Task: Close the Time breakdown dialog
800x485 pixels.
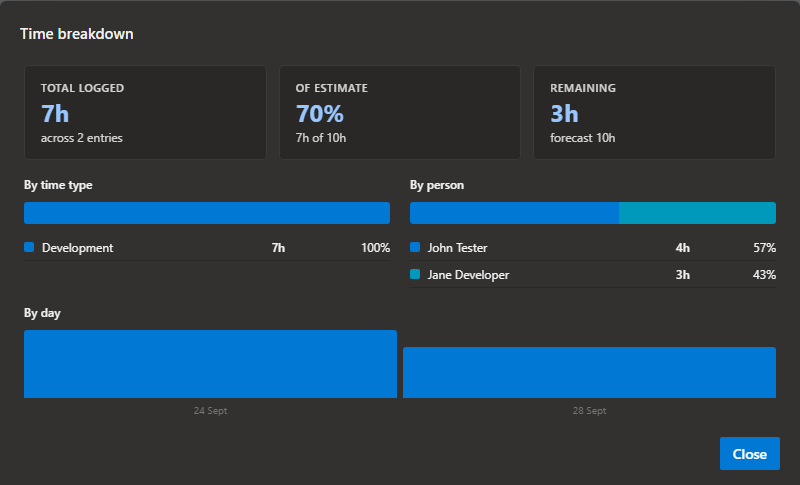Action: pos(749,453)
